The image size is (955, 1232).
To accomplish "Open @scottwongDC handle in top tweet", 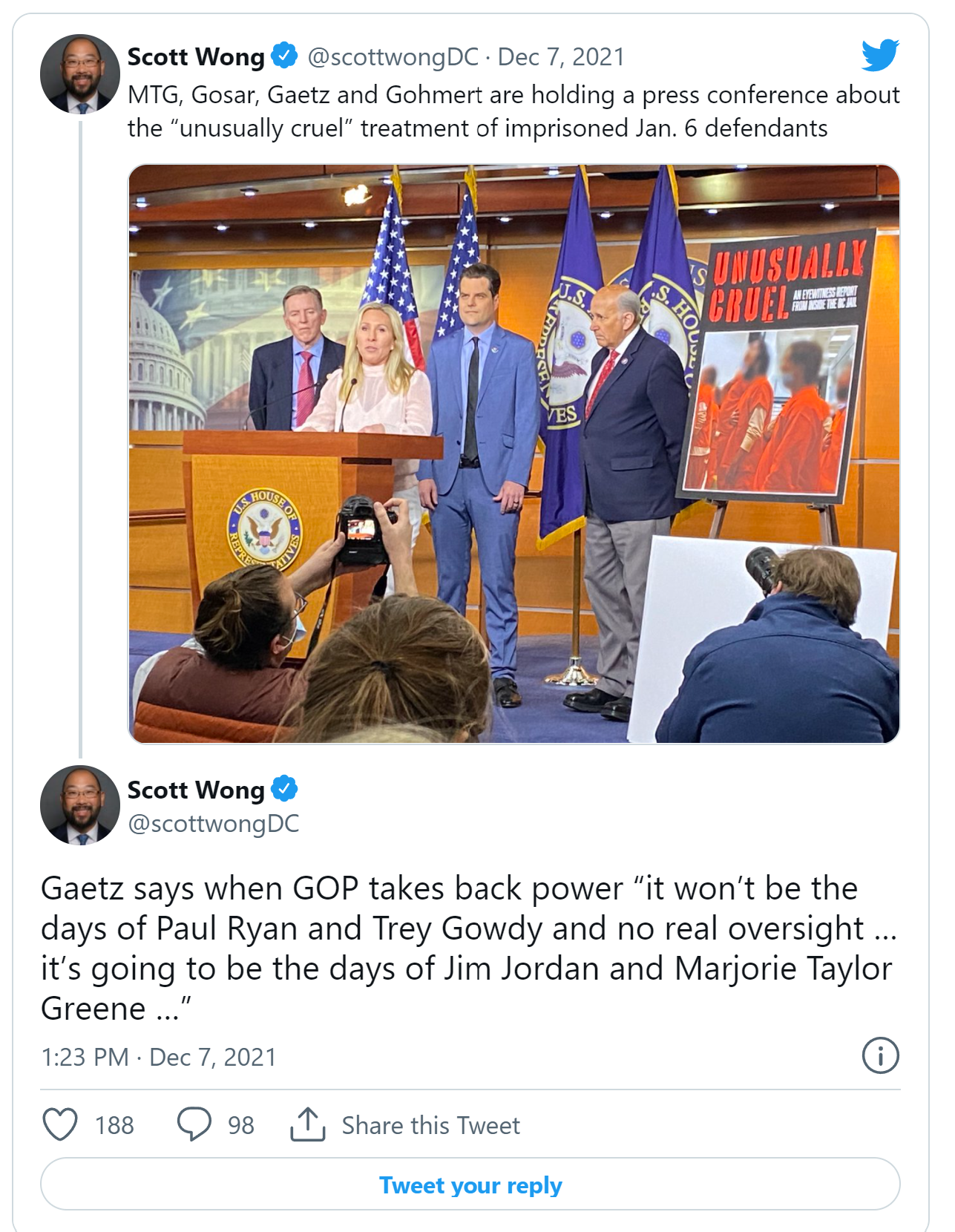I will 393,57.
